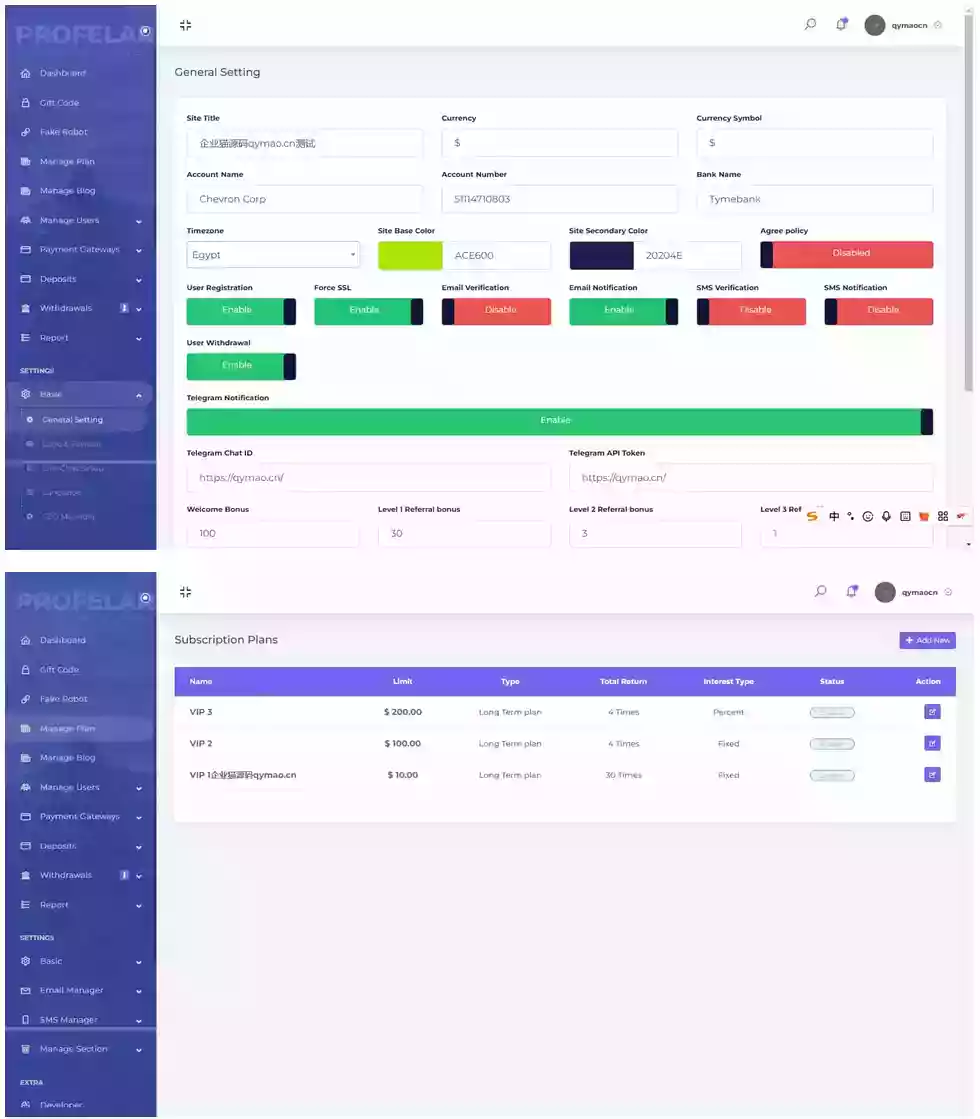Click the Email Manager envelope icon in sidebar

tap(26, 990)
